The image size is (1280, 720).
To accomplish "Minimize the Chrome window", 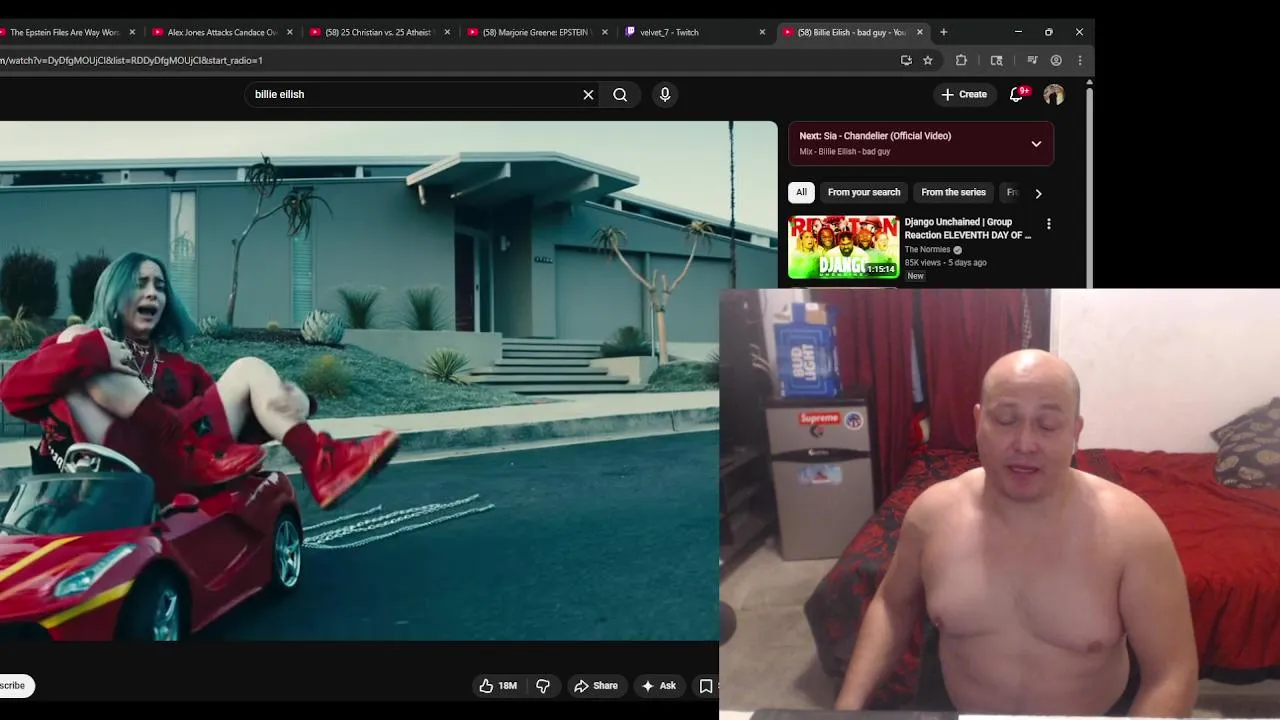I will click(x=1018, y=32).
